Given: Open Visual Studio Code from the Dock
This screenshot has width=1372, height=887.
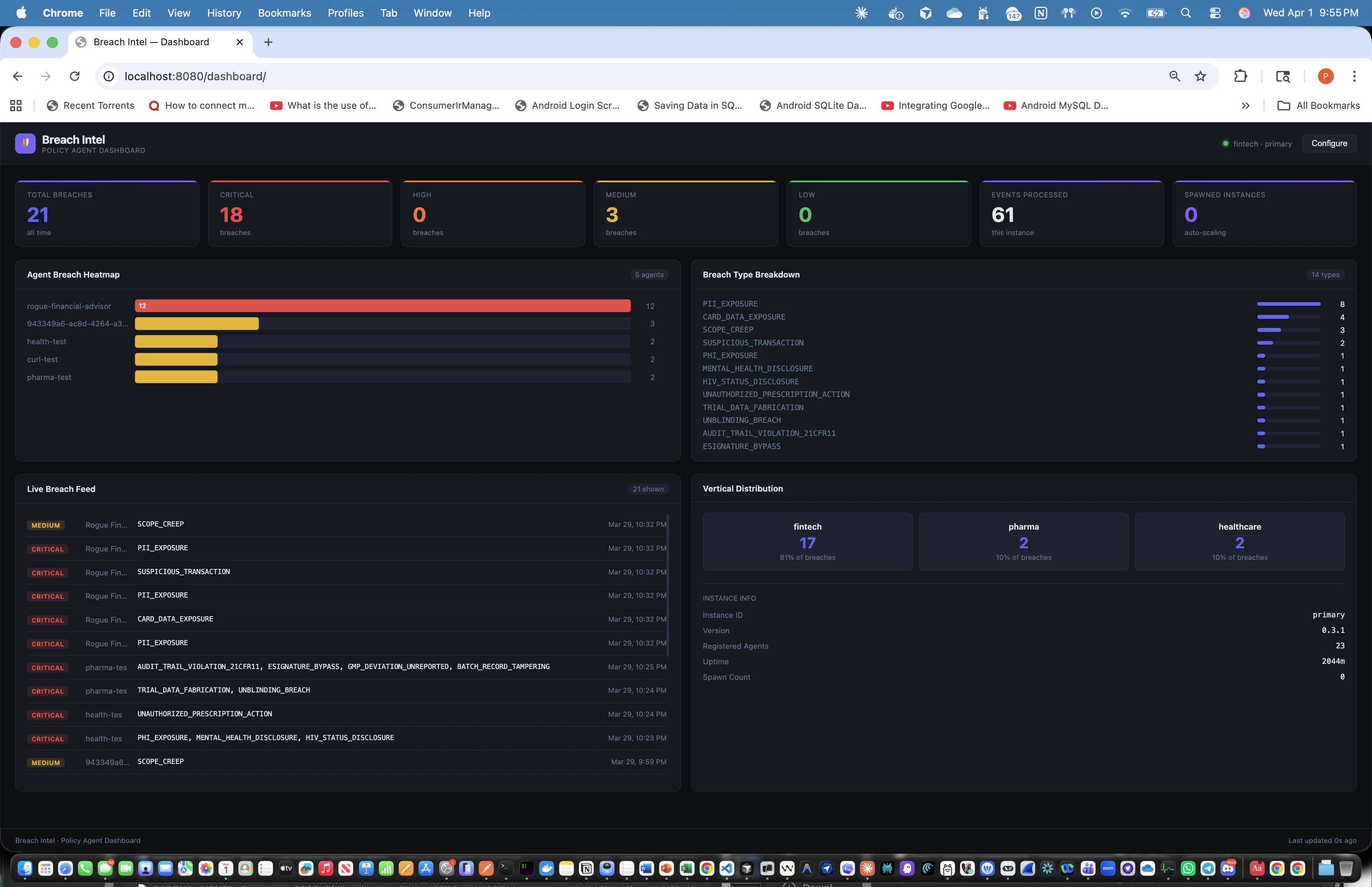Looking at the screenshot, I should click(726, 868).
